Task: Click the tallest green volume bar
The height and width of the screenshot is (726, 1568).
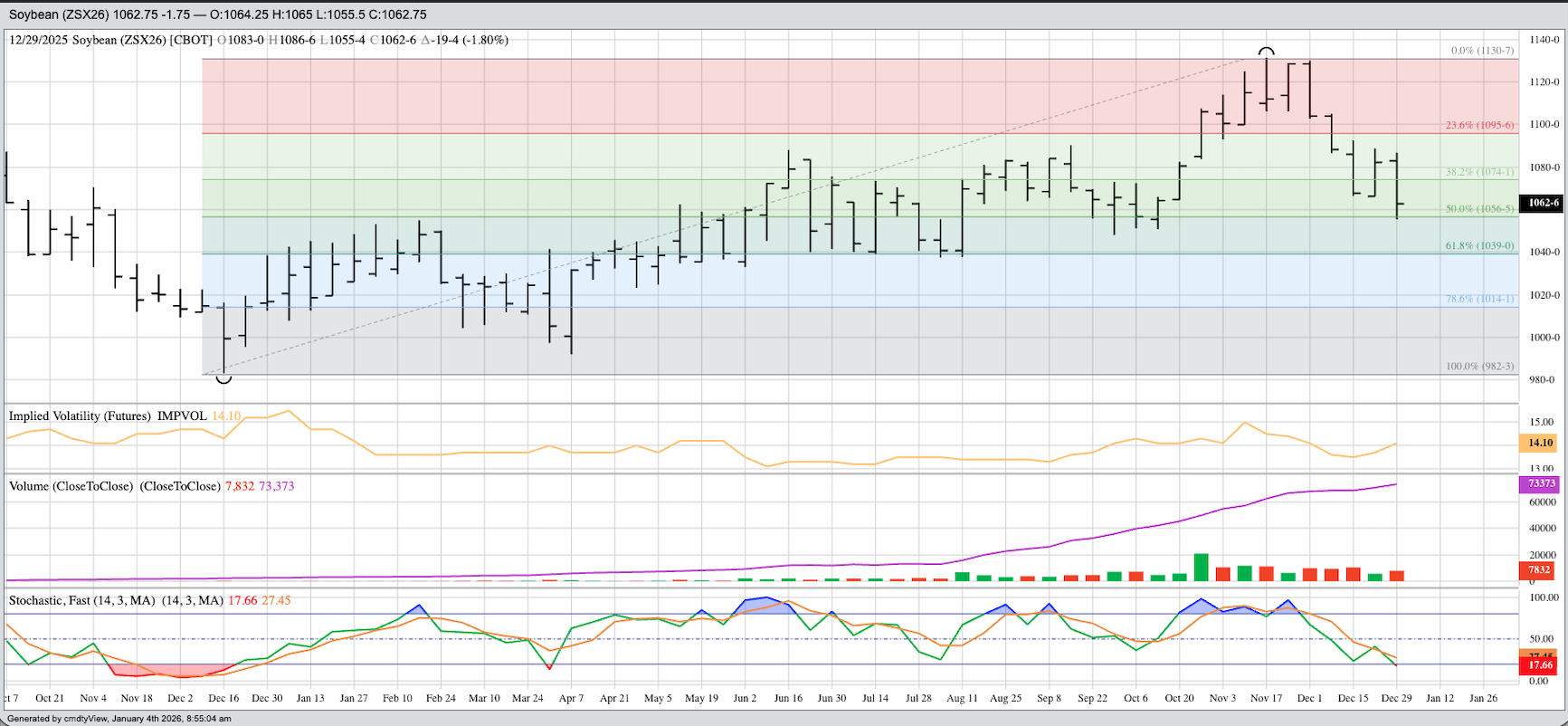Action: (x=1202, y=568)
